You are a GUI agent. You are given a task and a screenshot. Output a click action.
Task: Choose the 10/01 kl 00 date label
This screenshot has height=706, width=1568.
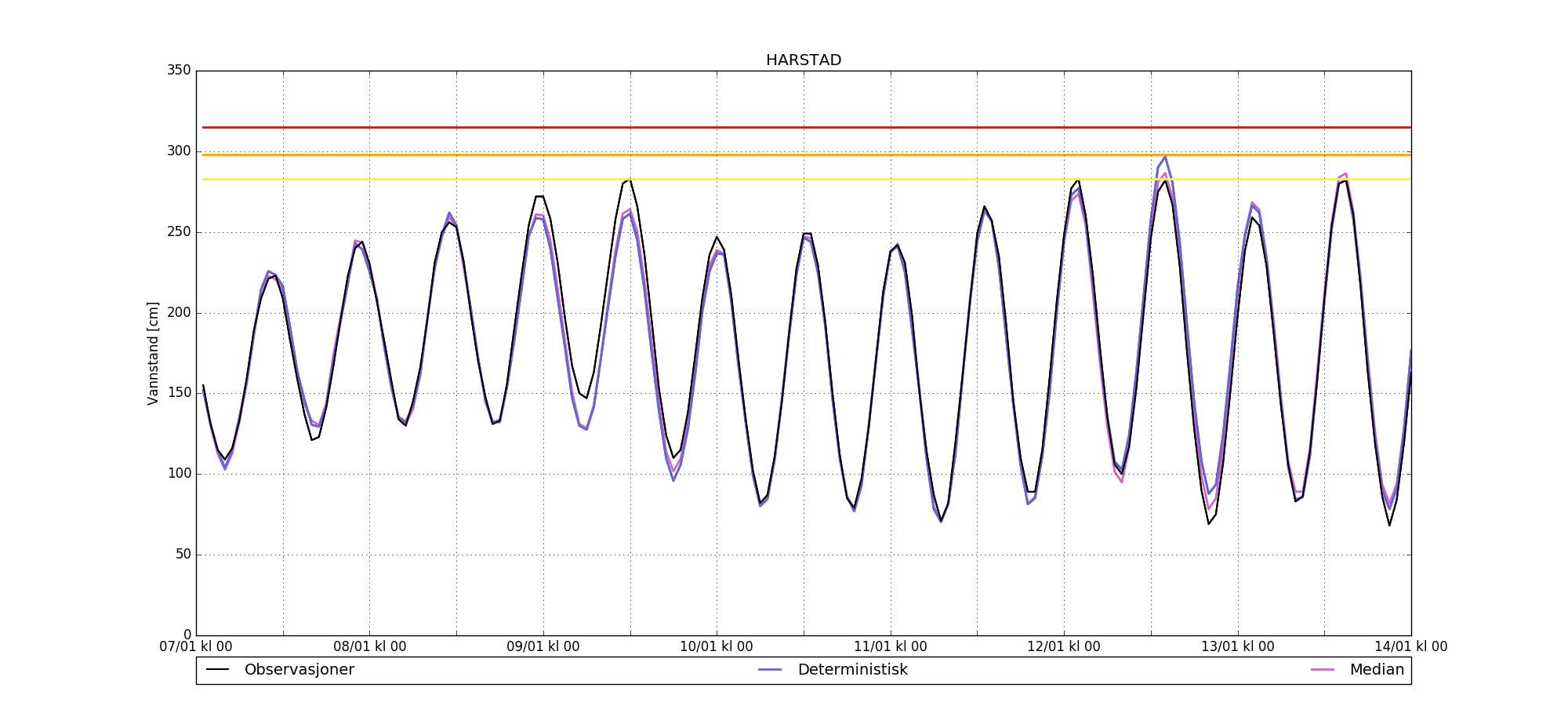click(717, 647)
